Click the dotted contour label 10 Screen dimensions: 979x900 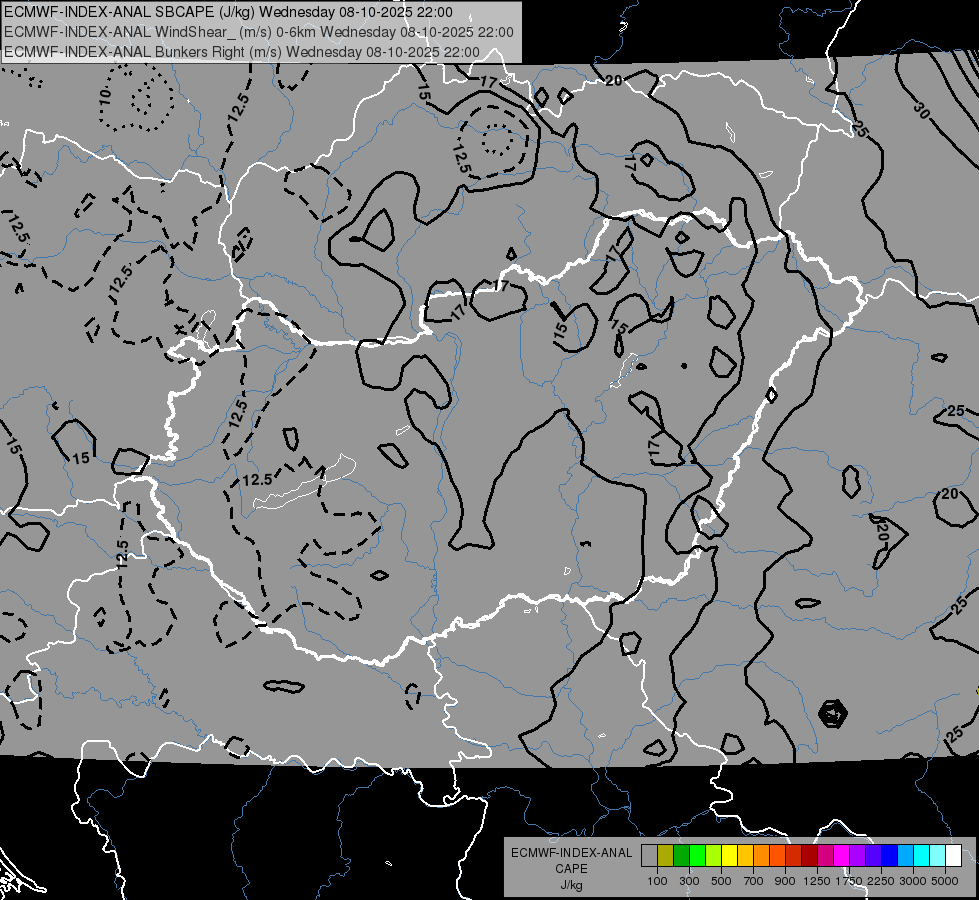(x=105, y=96)
